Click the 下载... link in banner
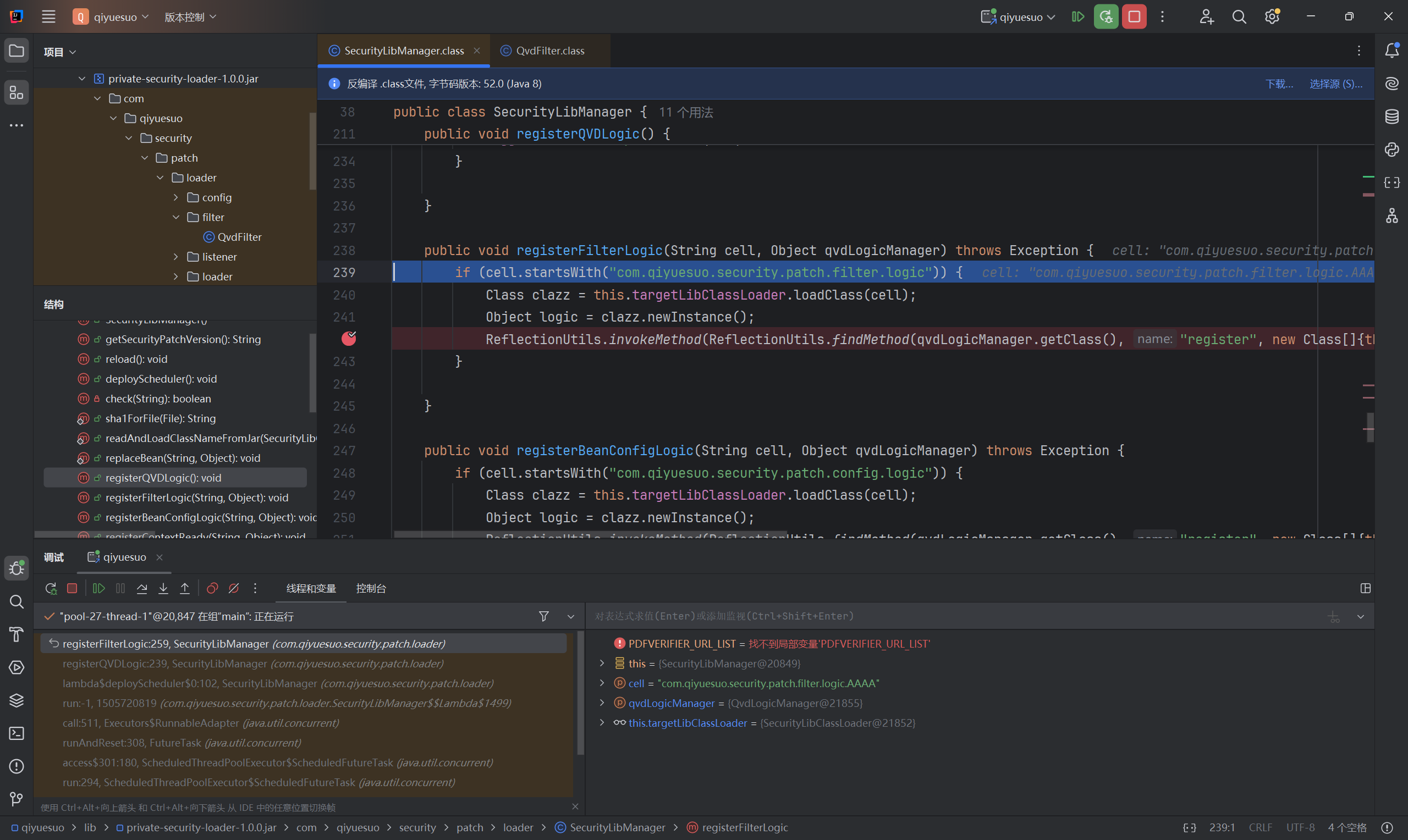This screenshot has width=1408, height=840. pos(1278,84)
